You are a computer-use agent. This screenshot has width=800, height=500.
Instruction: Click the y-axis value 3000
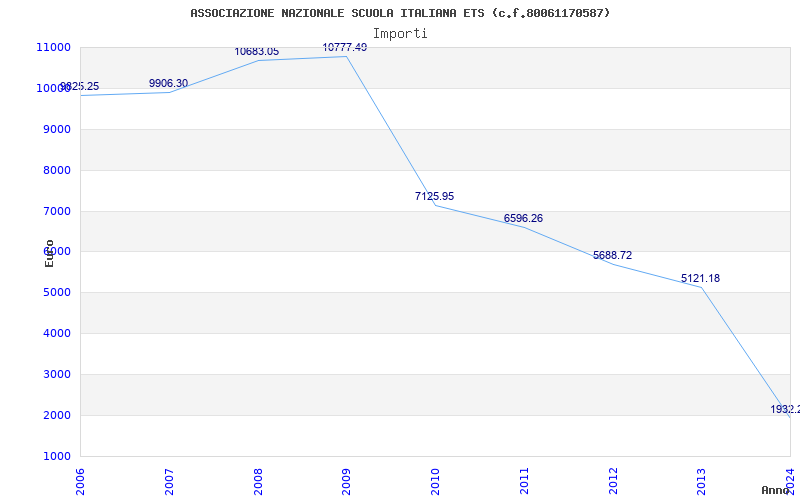[x=57, y=374]
